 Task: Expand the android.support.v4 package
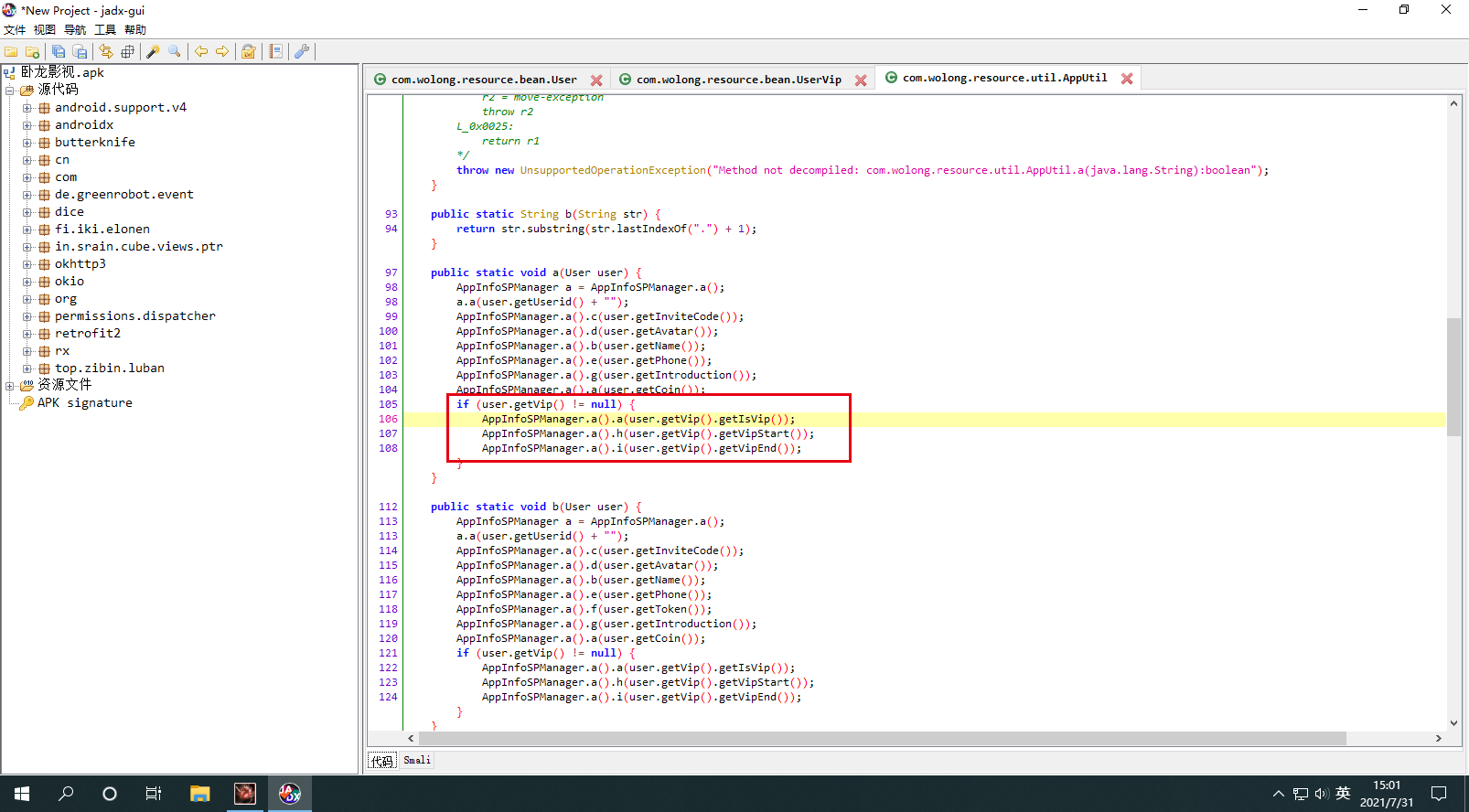(27, 108)
